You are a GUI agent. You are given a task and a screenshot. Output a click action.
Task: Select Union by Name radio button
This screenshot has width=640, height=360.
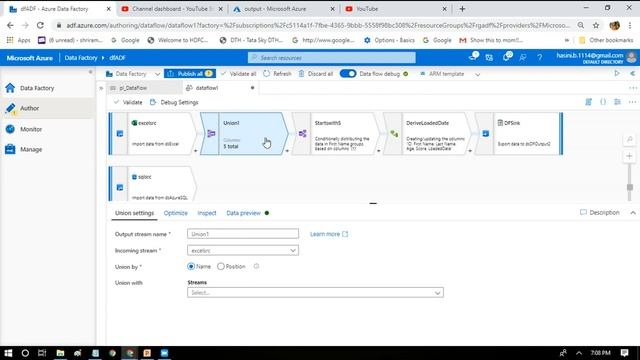(x=191, y=266)
